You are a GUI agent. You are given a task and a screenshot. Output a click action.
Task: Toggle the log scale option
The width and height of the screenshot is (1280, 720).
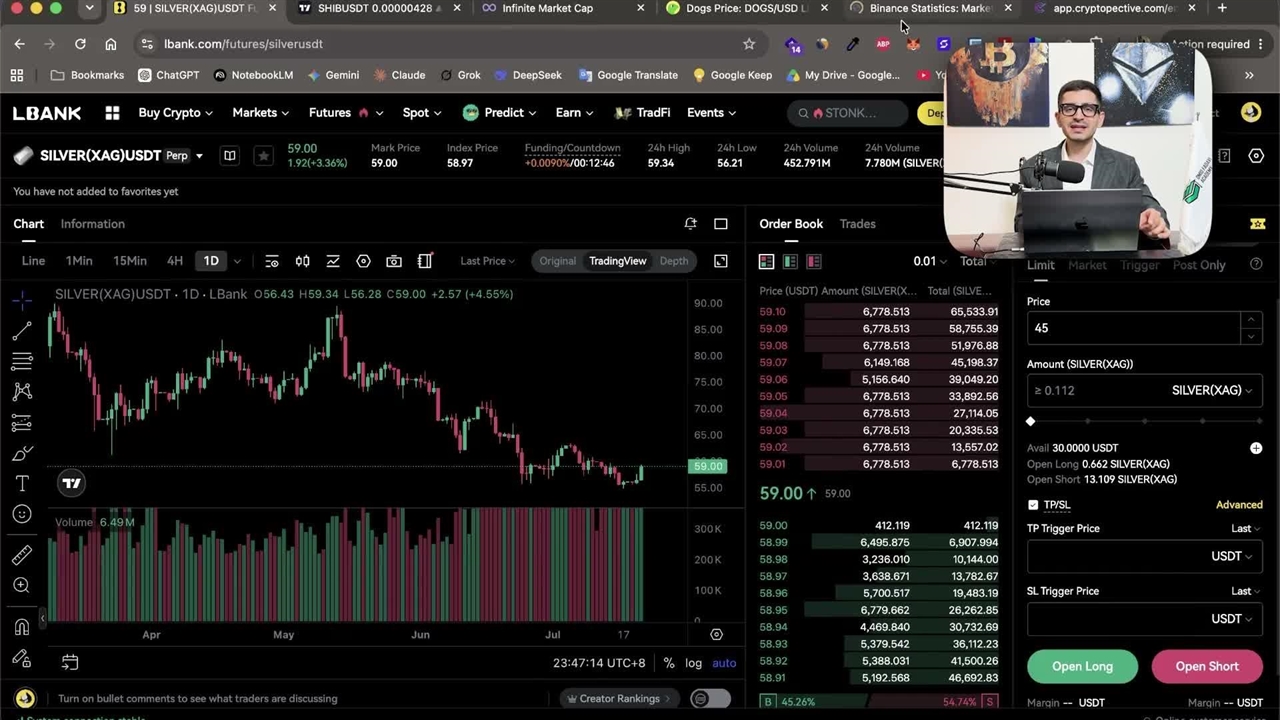694,663
